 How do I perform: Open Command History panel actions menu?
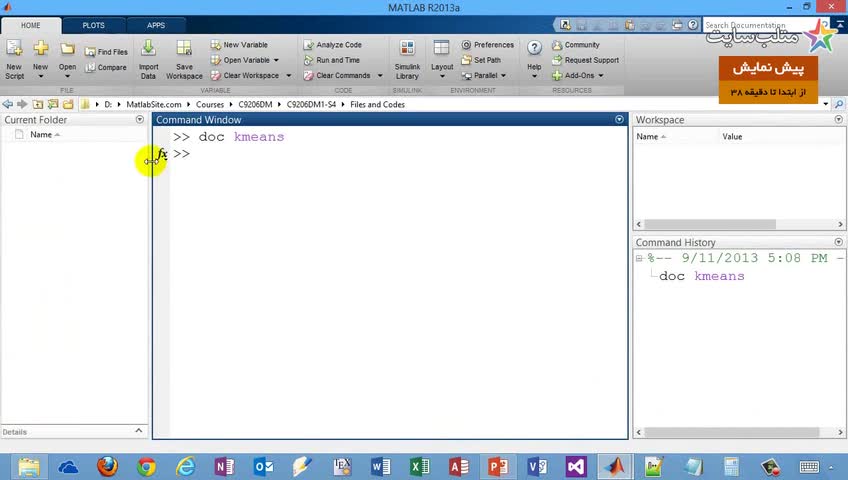[x=838, y=242]
